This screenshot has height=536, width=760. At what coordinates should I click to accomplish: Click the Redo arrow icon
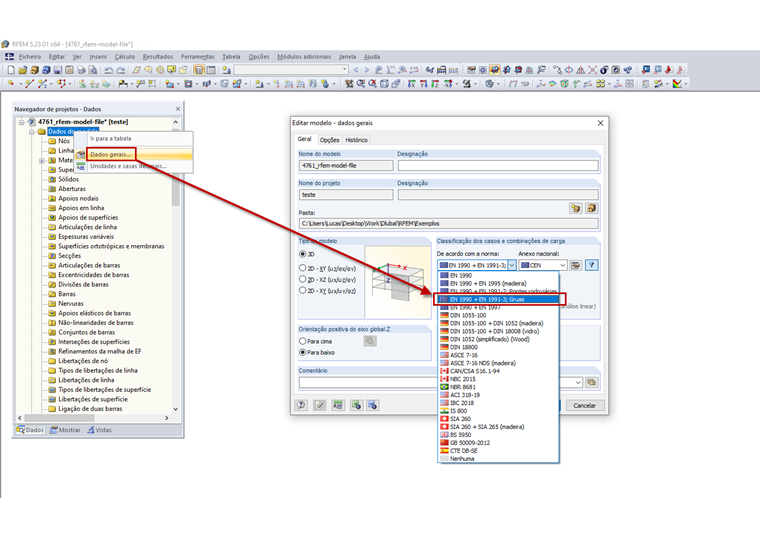point(121,70)
